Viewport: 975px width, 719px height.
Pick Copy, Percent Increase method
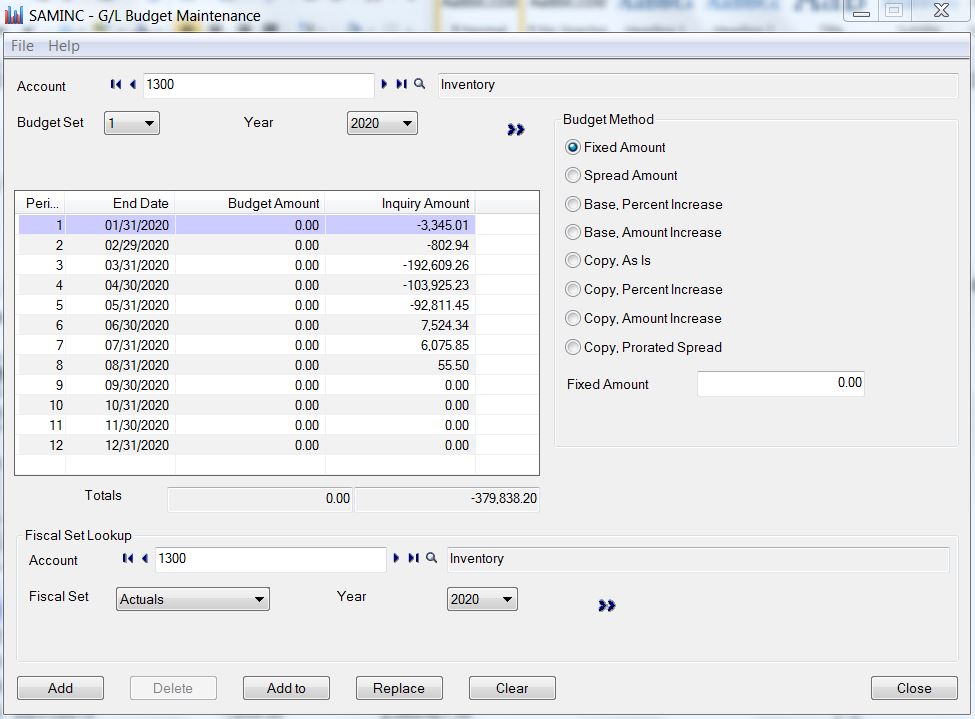coord(573,289)
